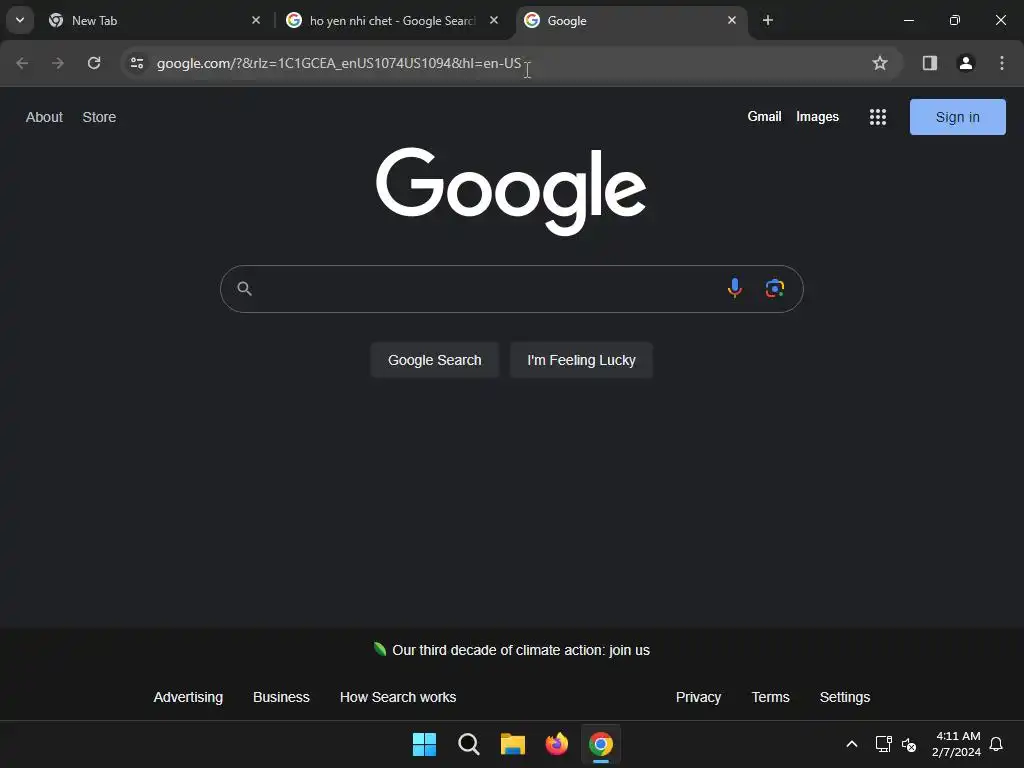Close the active Google tab
The image size is (1024, 768).
click(732, 20)
